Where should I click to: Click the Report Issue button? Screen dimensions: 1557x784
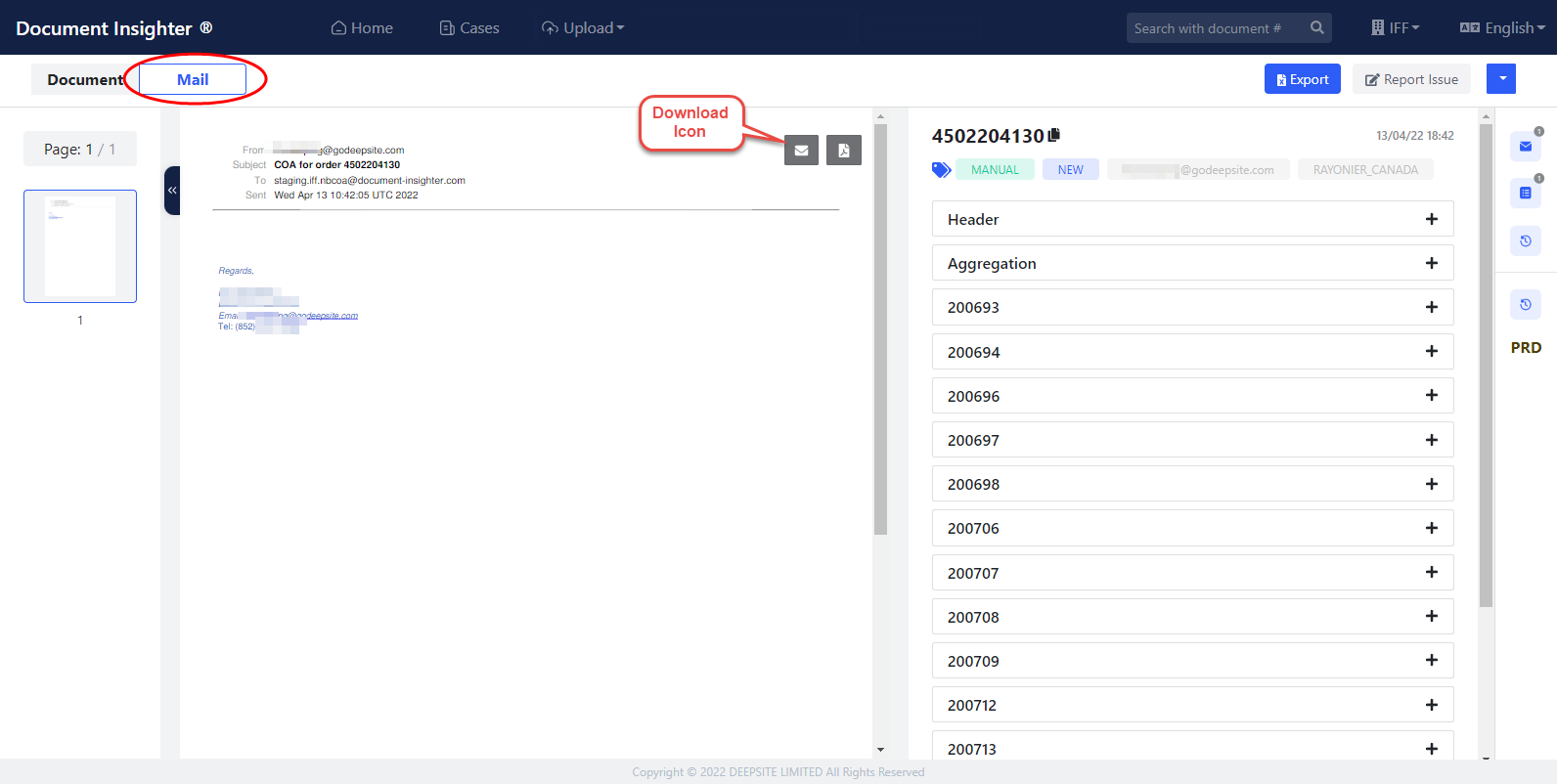1411,79
